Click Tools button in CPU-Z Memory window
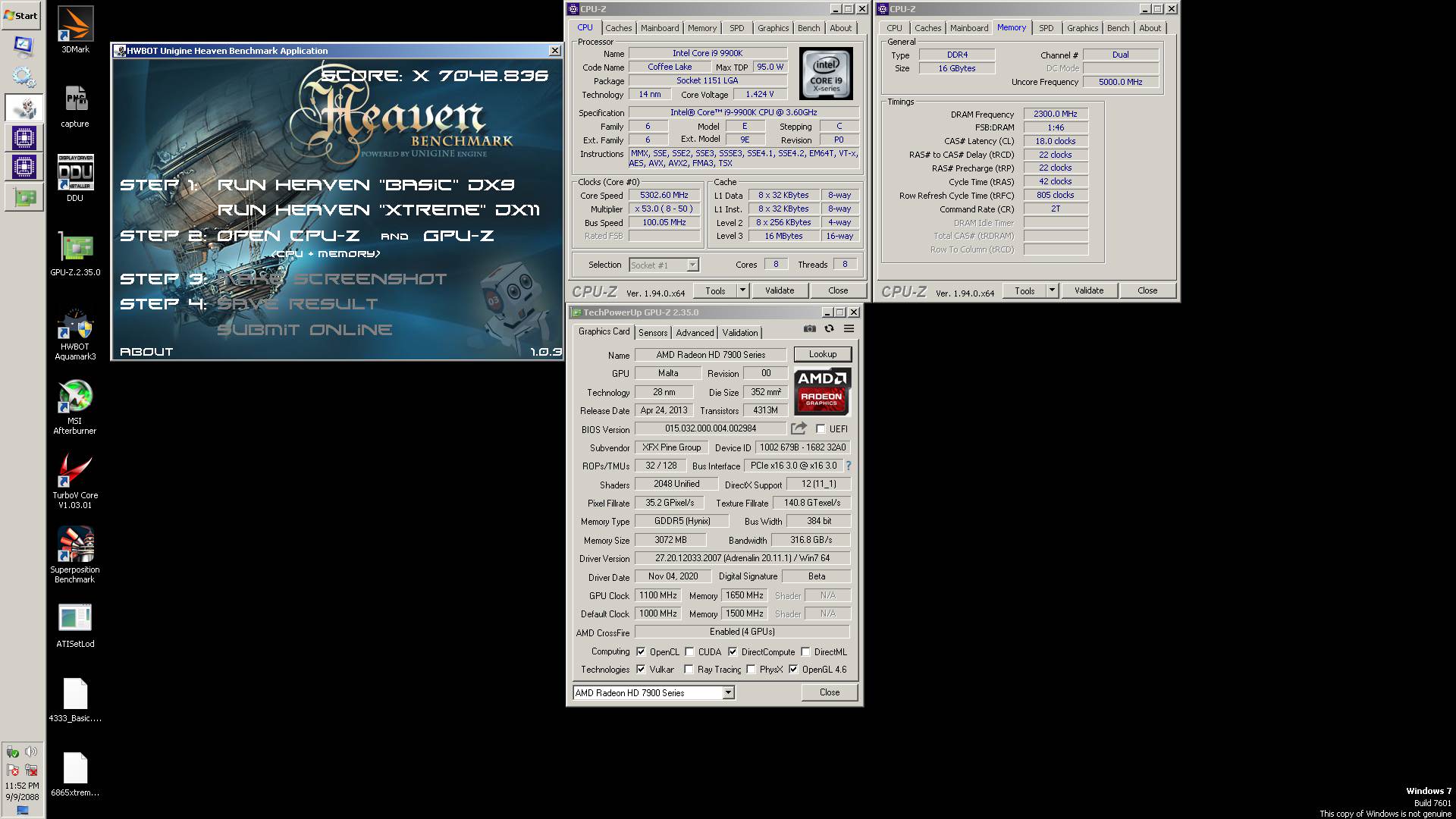The width and height of the screenshot is (1456, 819). (x=1025, y=290)
